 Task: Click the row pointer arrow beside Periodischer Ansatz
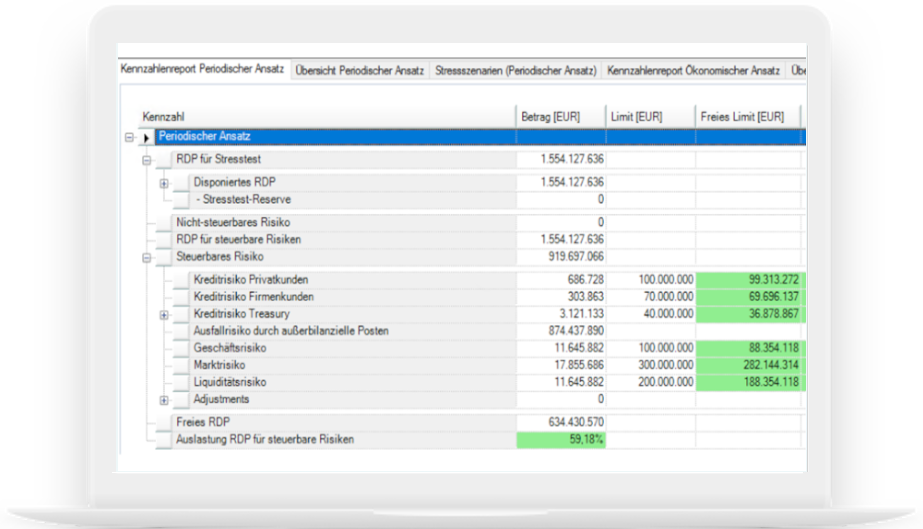pyautogui.click(x=146, y=138)
